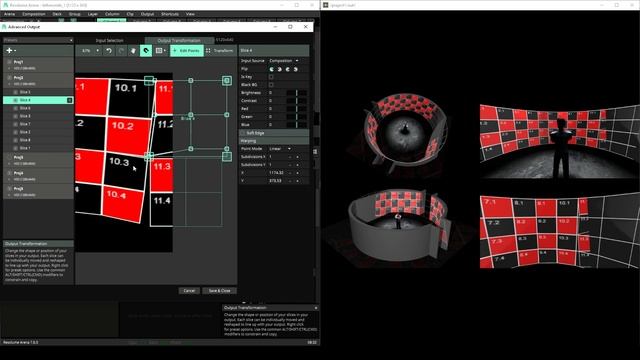The height and width of the screenshot is (360, 640).
Task: Increase Subdivisions Y with plus
Action: click(x=297, y=165)
